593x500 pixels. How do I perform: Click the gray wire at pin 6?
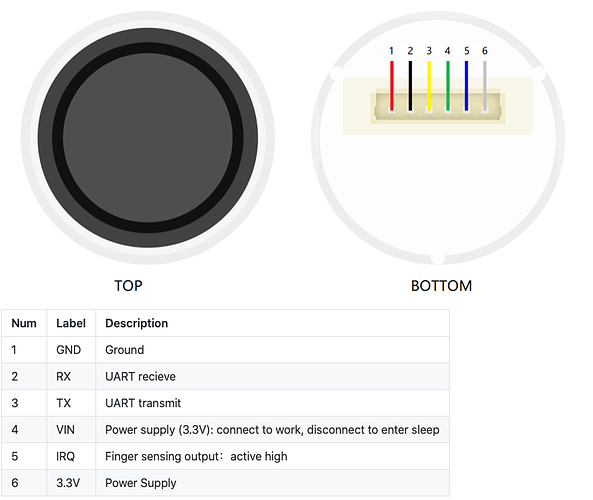[485, 85]
